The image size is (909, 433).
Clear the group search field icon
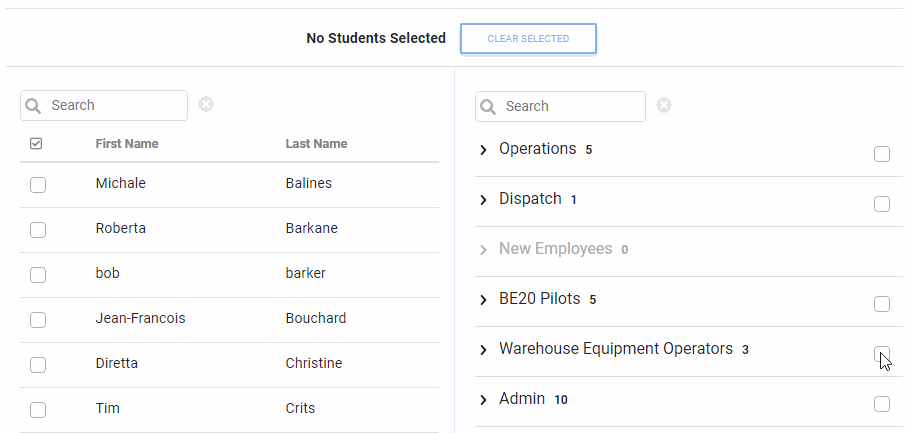664,105
